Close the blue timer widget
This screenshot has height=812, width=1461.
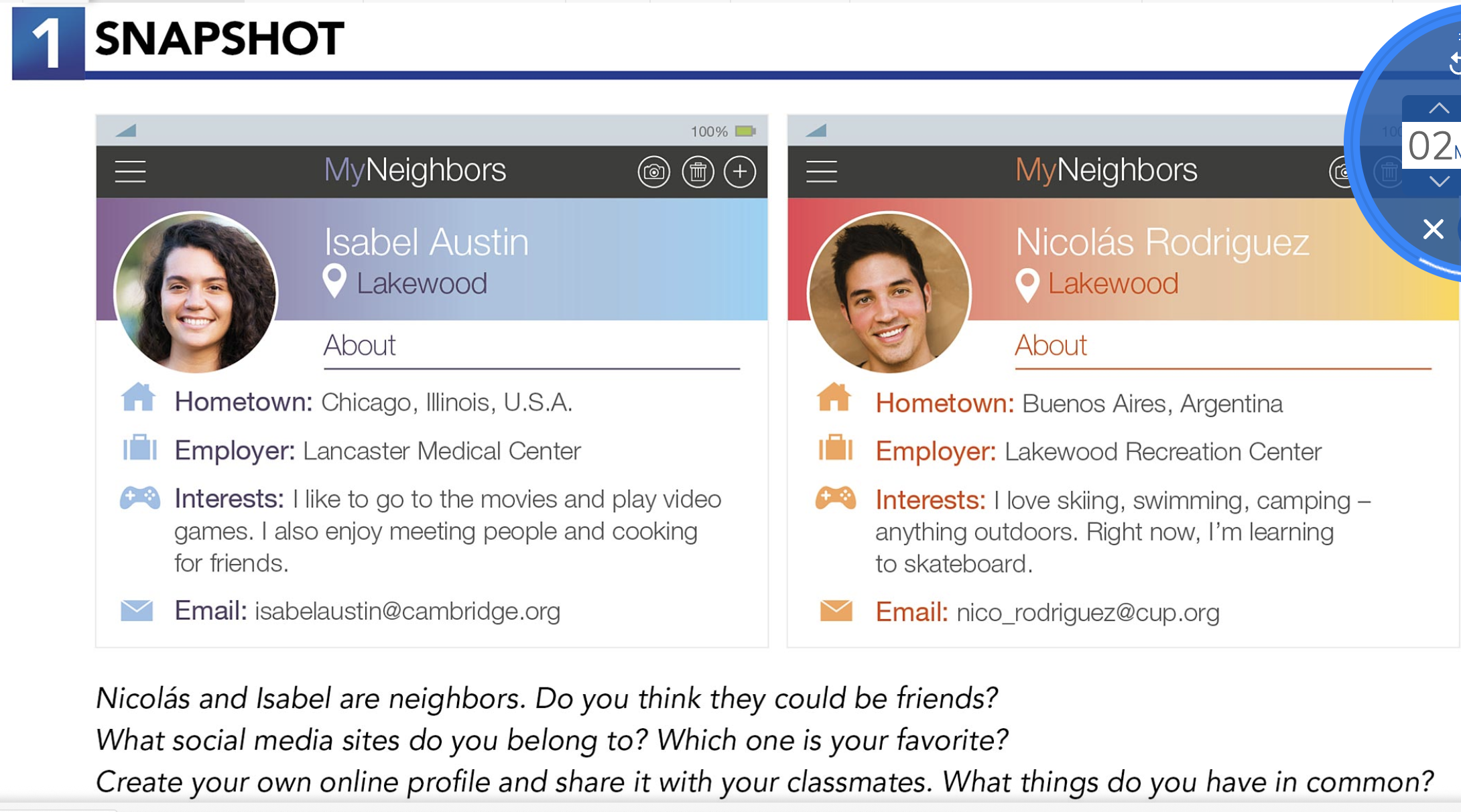(x=1433, y=229)
